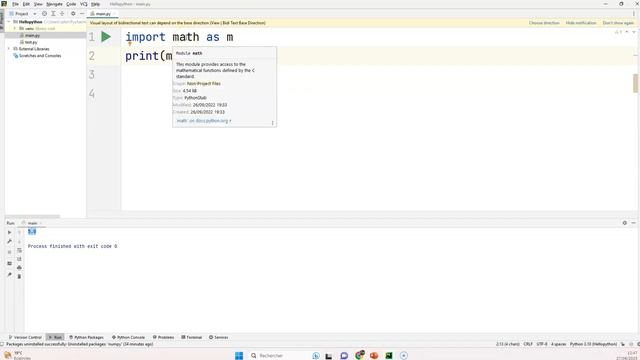
Task: Open the Problems tool window
Action: pos(163,337)
